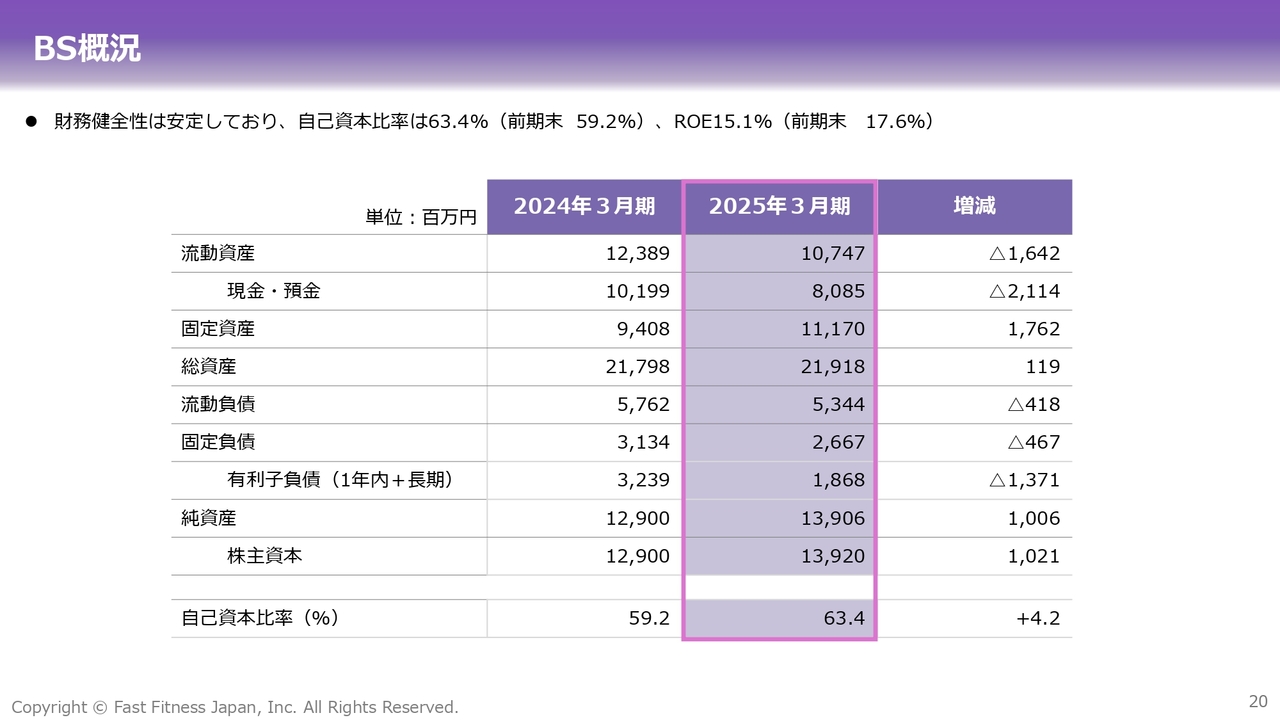Screen dimensions: 1280x720
Task: Click the value 8,085 for 現金・預金
Action: pyautogui.click(x=838, y=291)
